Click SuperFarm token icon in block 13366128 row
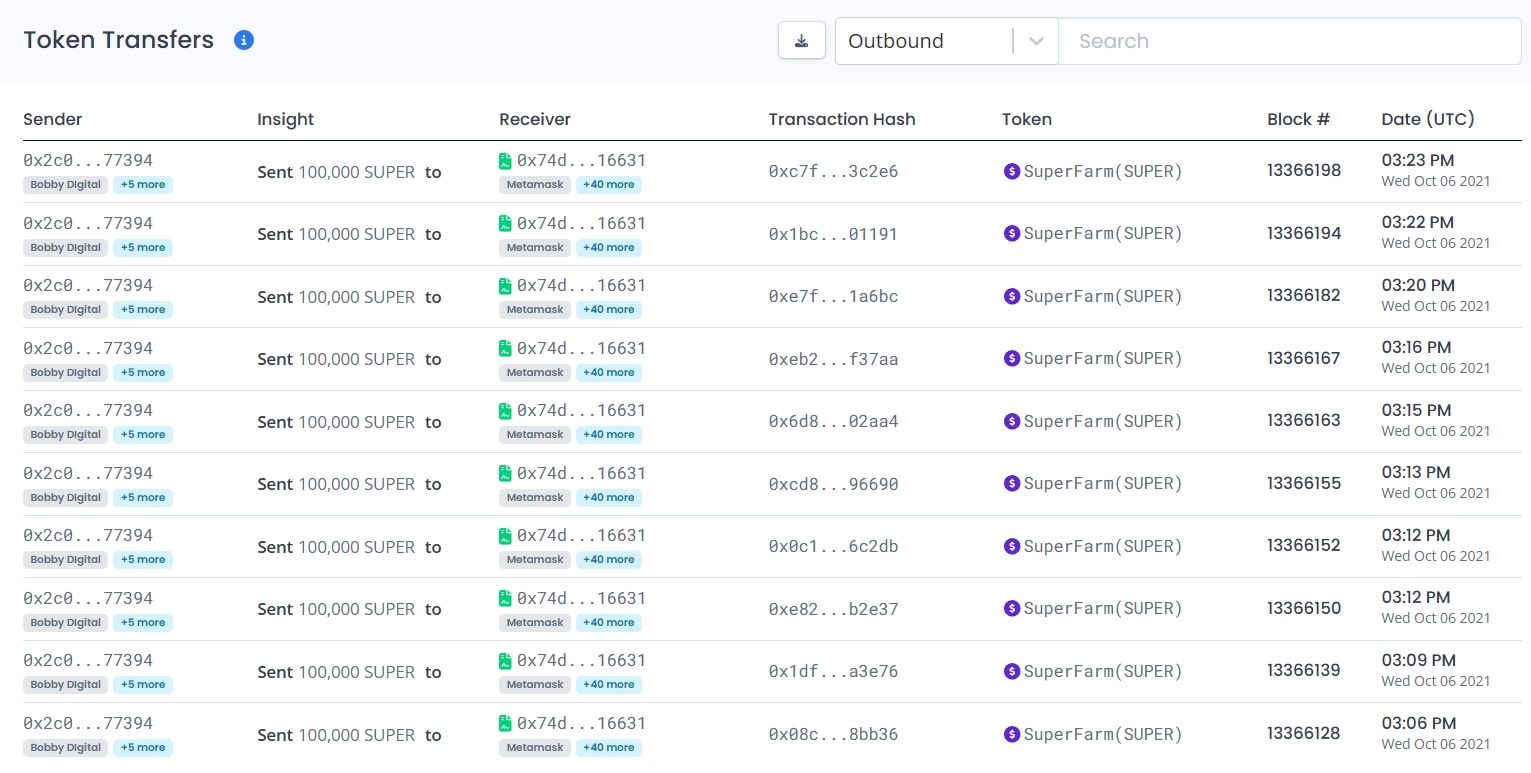Image resolution: width=1531 pixels, height=773 pixels. (x=1011, y=734)
